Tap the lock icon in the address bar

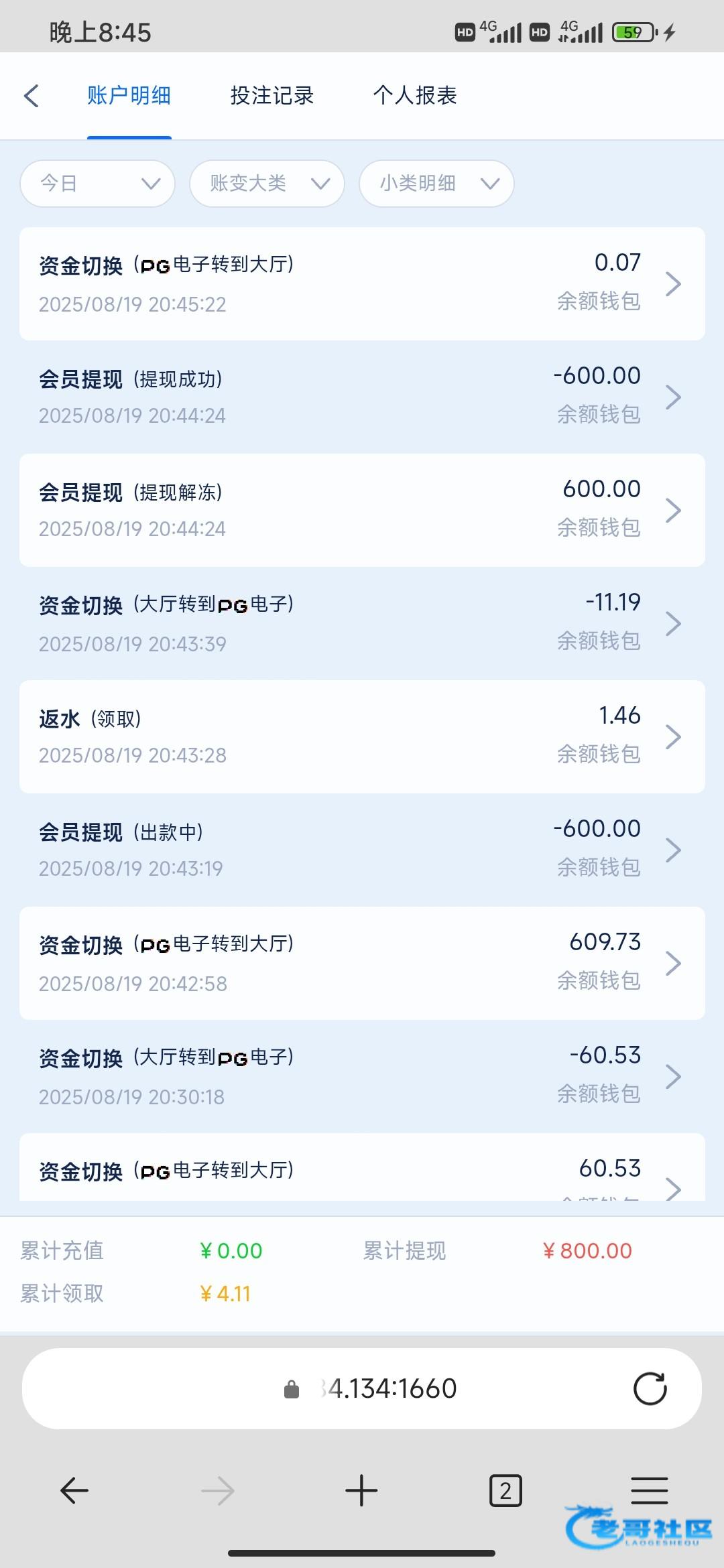pyautogui.click(x=292, y=1389)
